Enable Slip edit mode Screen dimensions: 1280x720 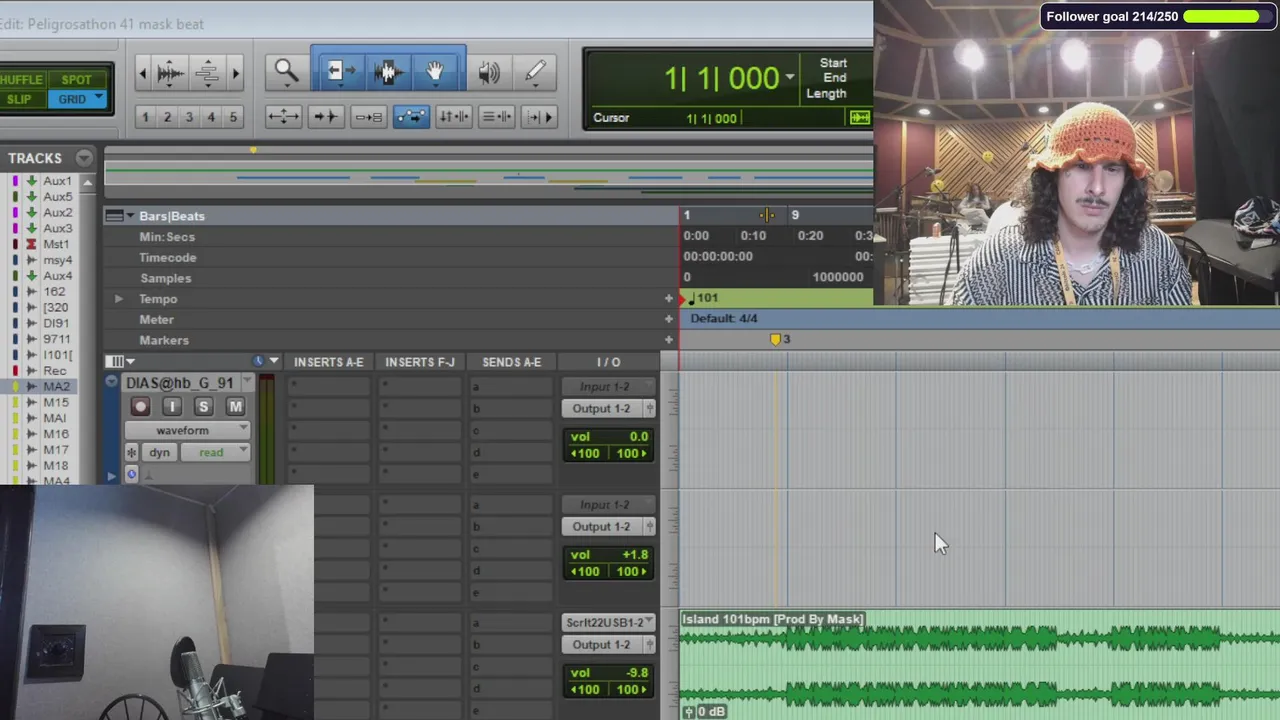[x=18, y=99]
